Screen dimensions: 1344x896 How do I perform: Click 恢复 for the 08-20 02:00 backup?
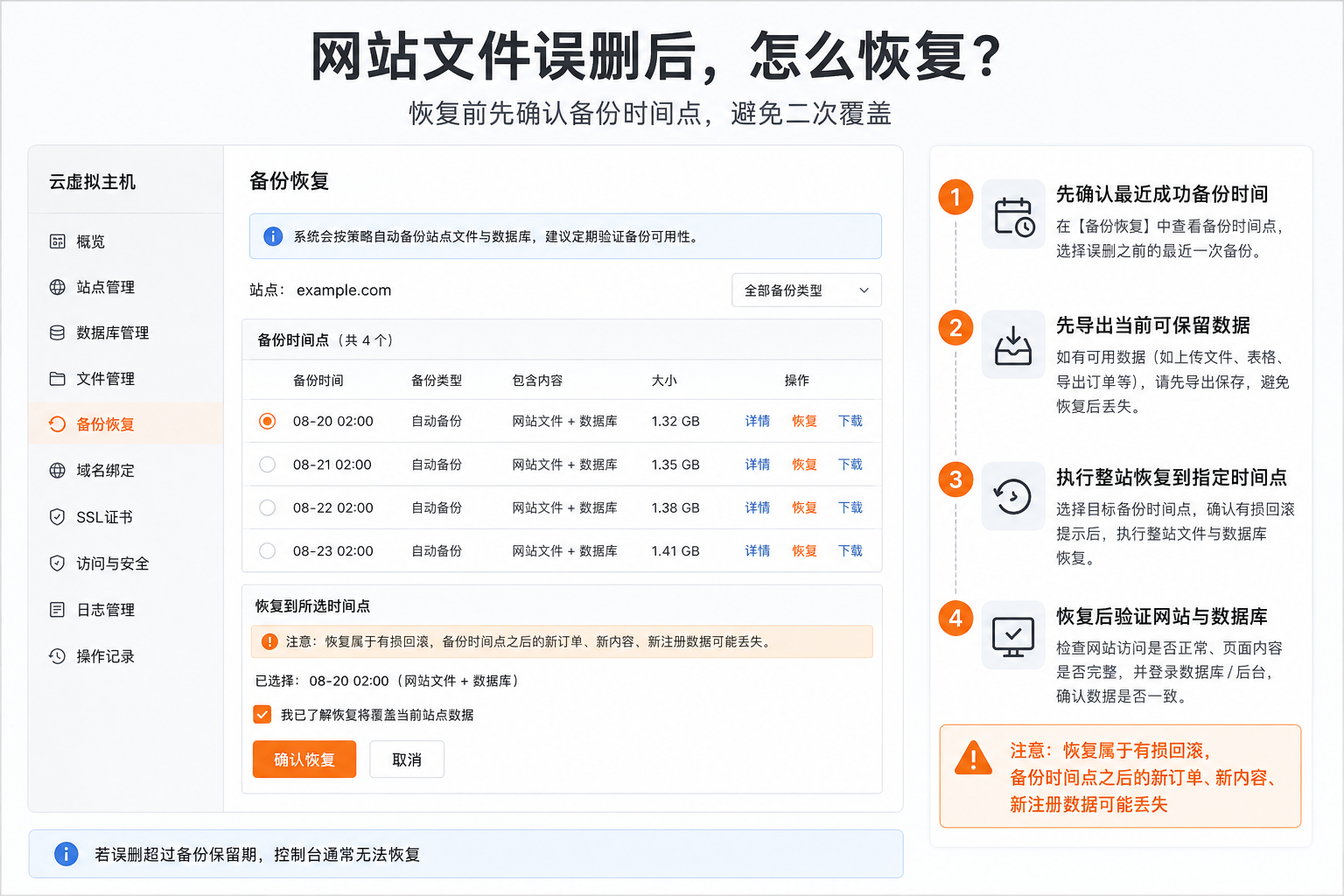coord(804,421)
